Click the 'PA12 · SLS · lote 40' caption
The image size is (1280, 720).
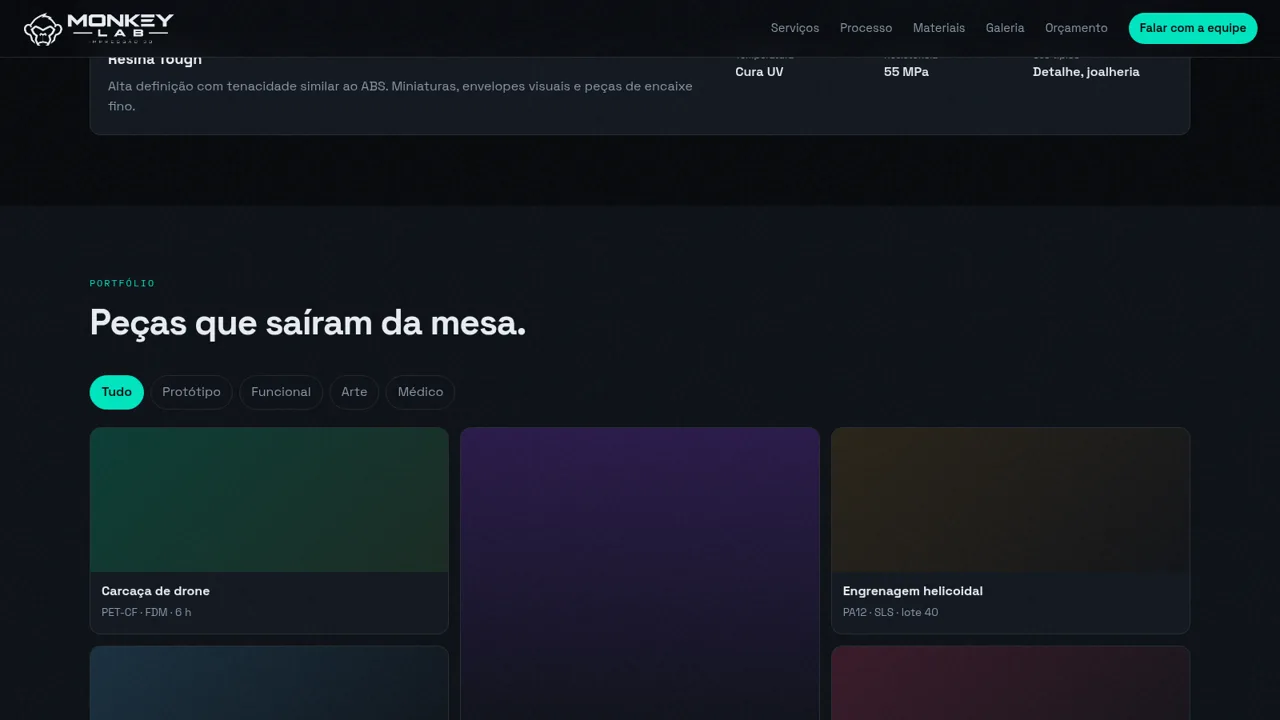[890, 612]
